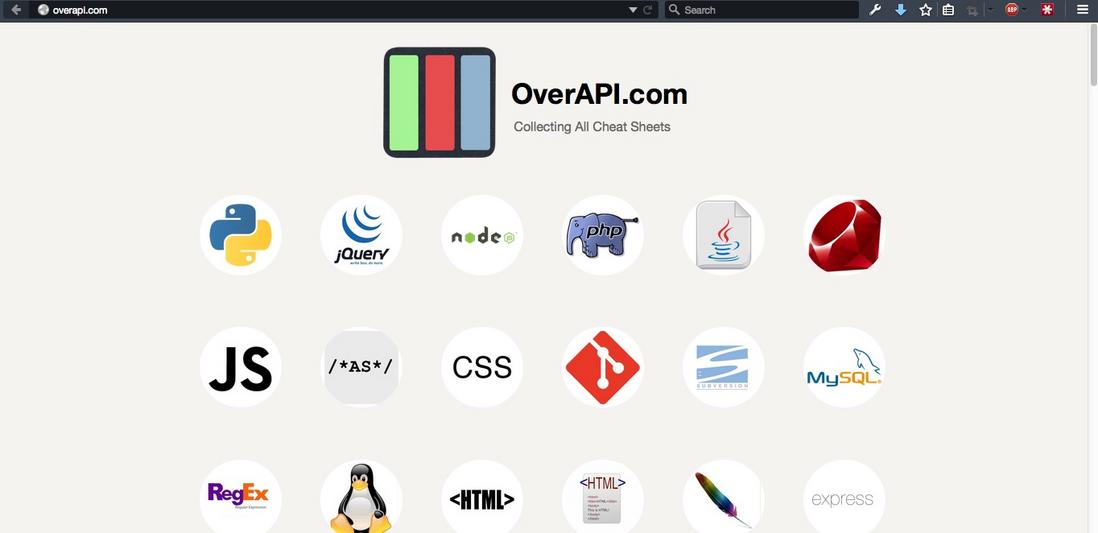Open the RegEx cheat sheet icon
1098x533 pixels.
pyautogui.click(x=240, y=497)
